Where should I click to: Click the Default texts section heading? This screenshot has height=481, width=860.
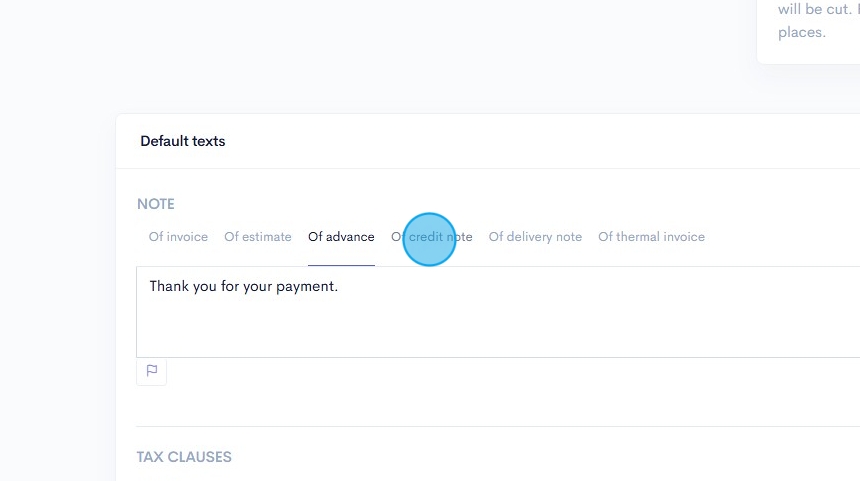click(x=183, y=141)
